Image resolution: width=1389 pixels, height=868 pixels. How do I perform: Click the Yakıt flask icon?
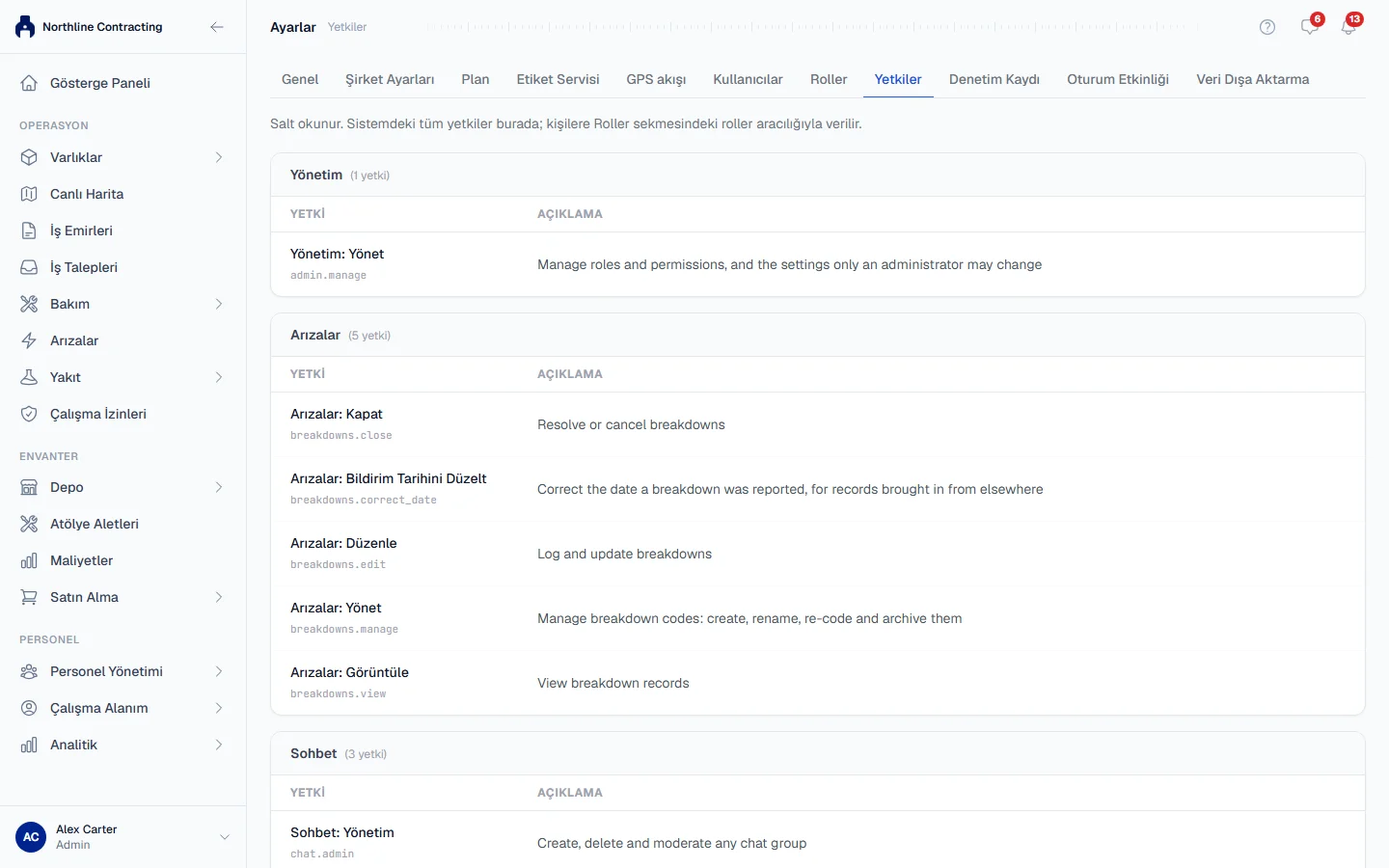point(29,377)
